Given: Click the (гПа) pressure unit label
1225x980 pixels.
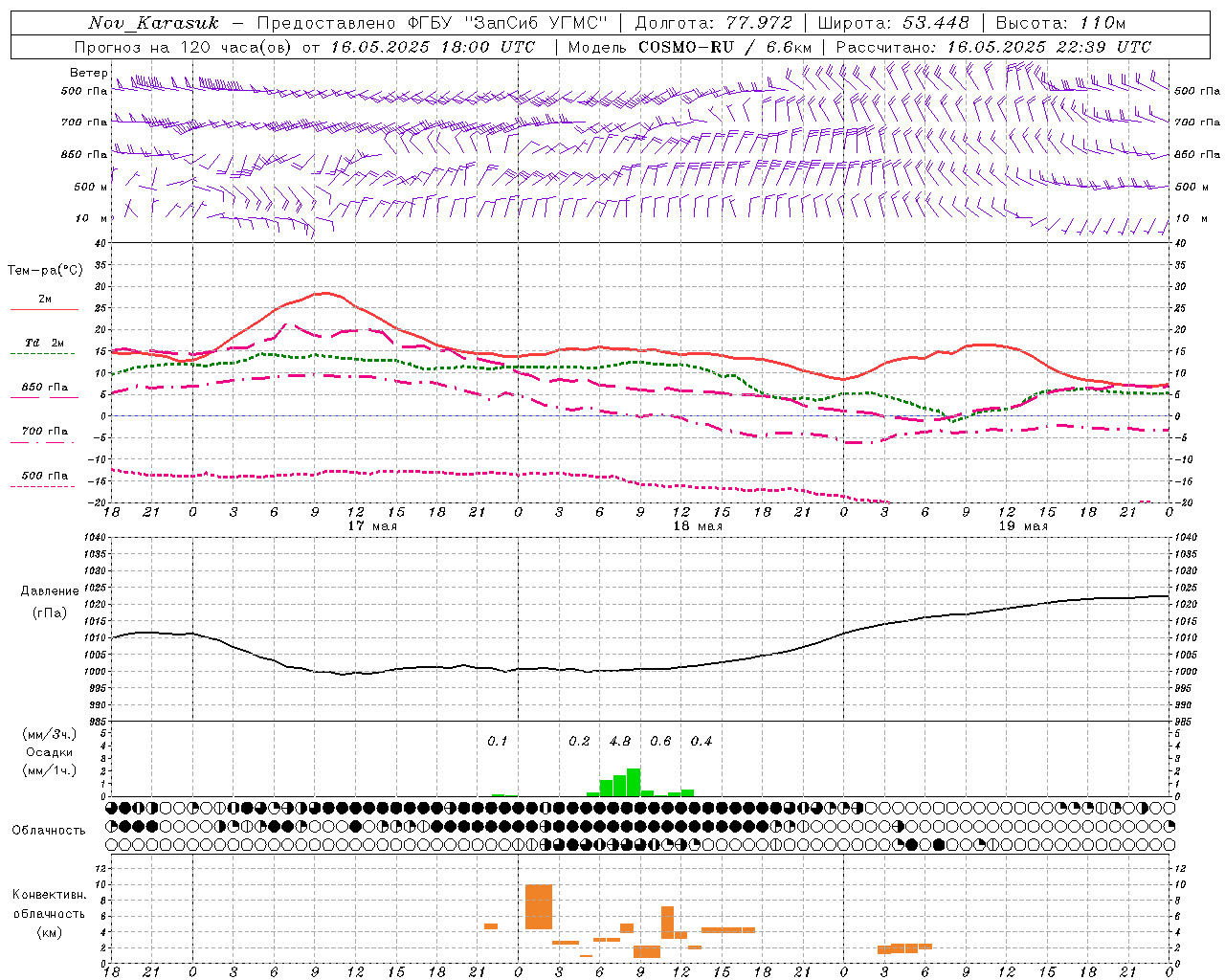Looking at the screenshot, I should [50, 613].
